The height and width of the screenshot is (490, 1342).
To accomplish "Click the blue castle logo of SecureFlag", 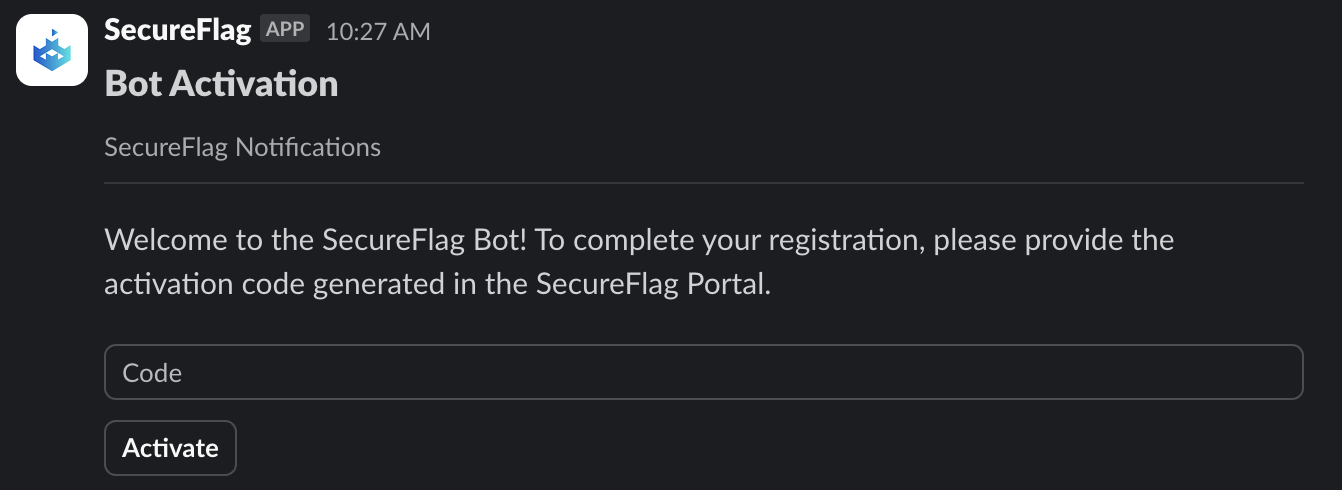I will pos(52,51).
